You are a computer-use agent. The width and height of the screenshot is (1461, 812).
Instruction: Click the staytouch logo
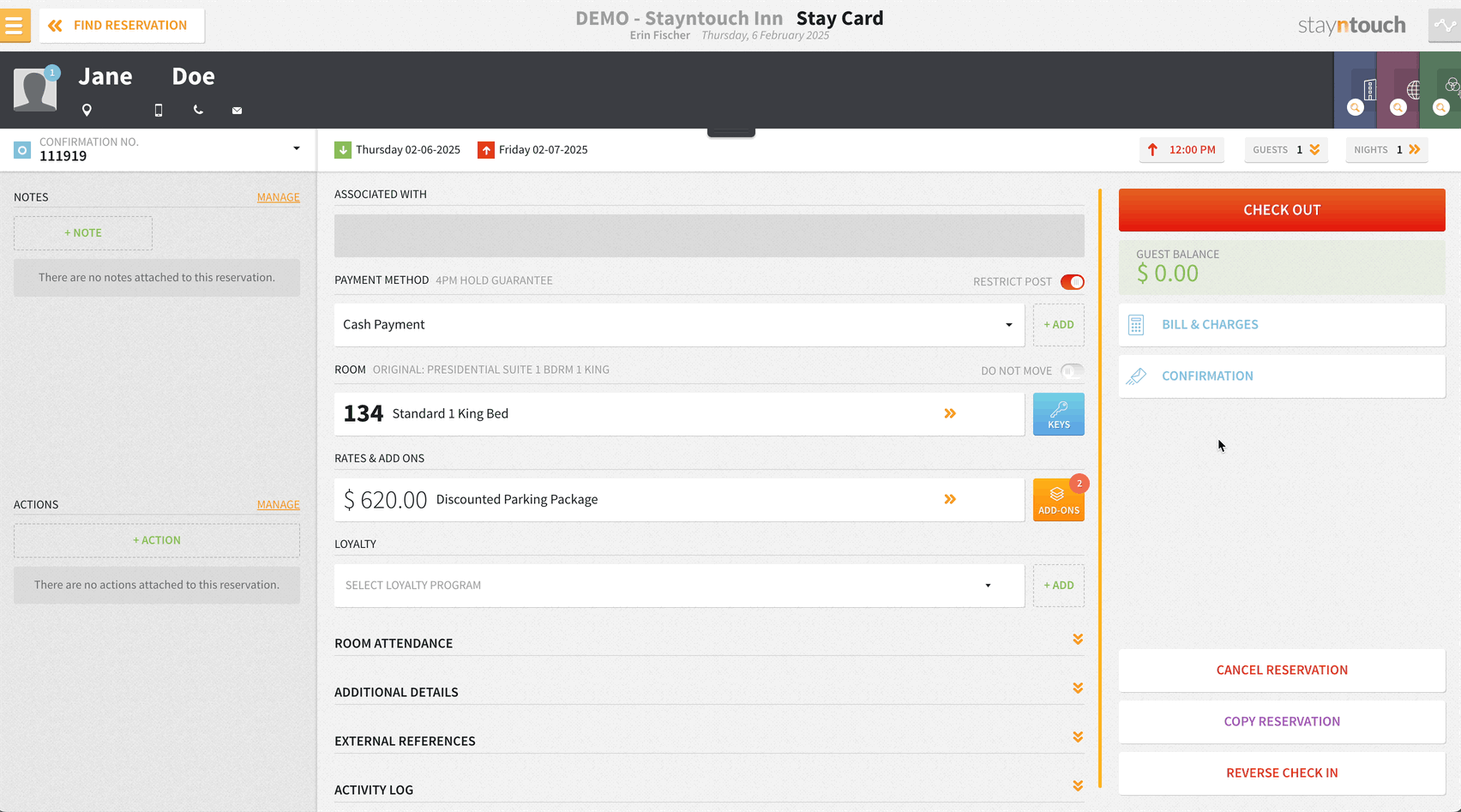pyautogui.click(x=1352, y=26)
